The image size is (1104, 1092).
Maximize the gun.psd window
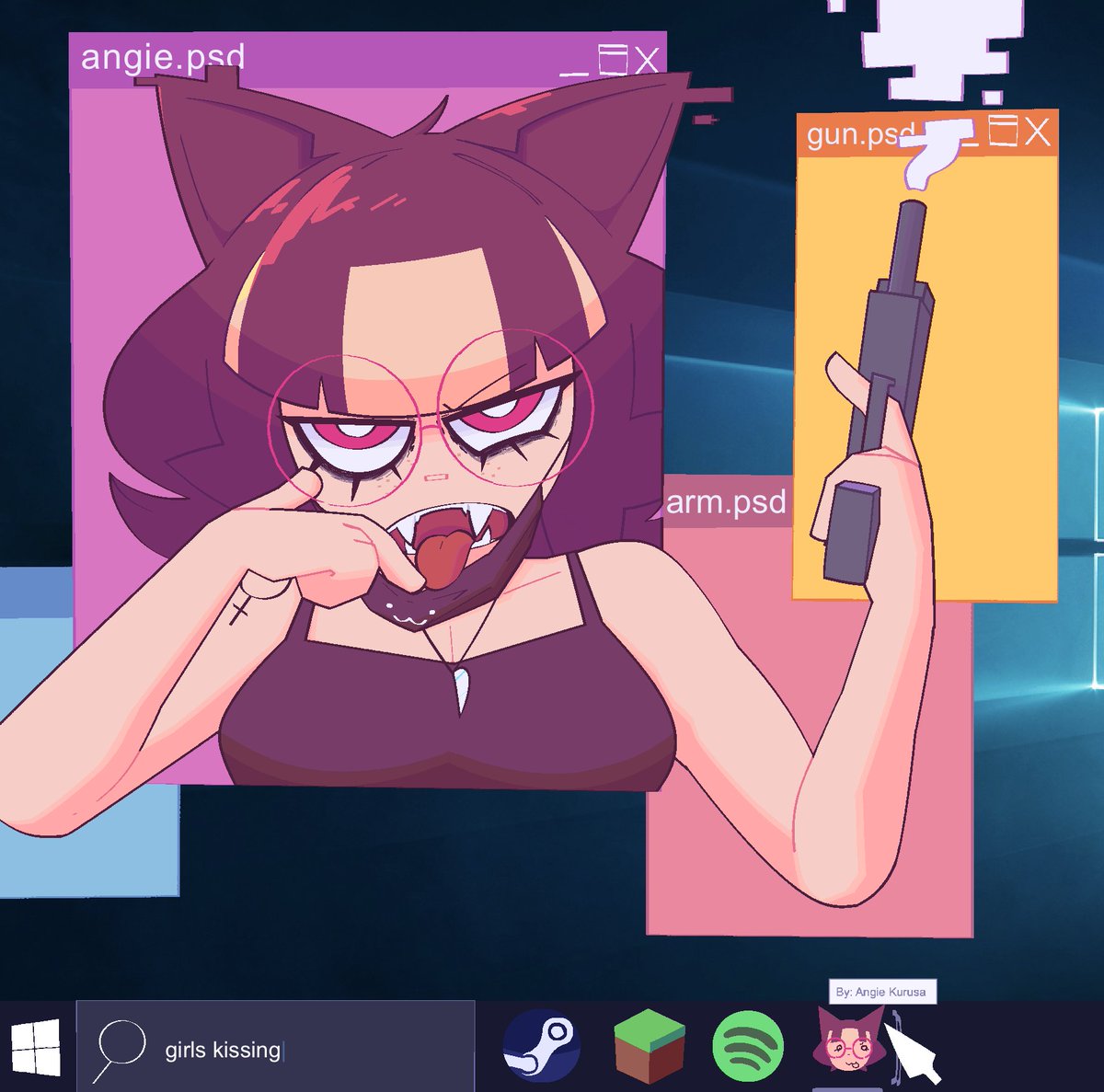1003,131
